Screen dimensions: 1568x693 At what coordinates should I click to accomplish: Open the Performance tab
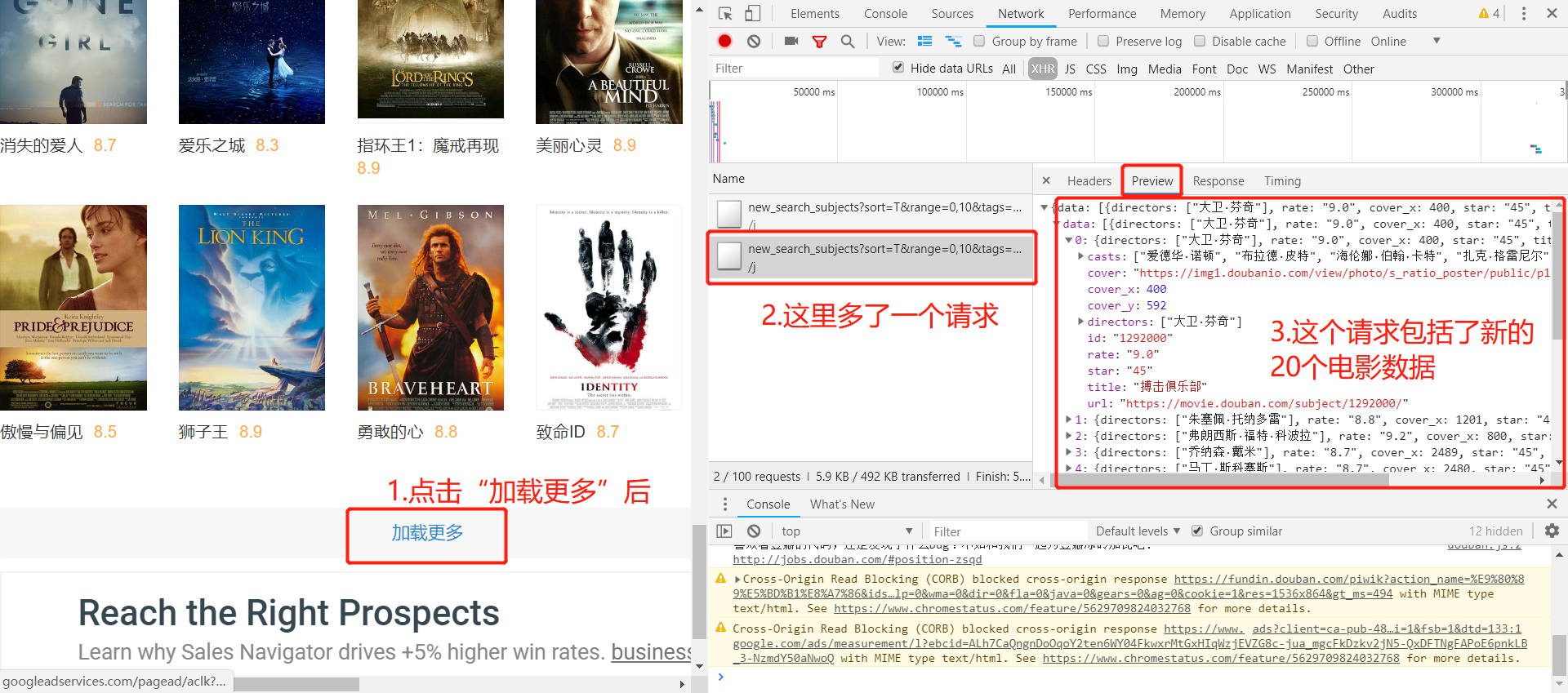[1102, 13]
